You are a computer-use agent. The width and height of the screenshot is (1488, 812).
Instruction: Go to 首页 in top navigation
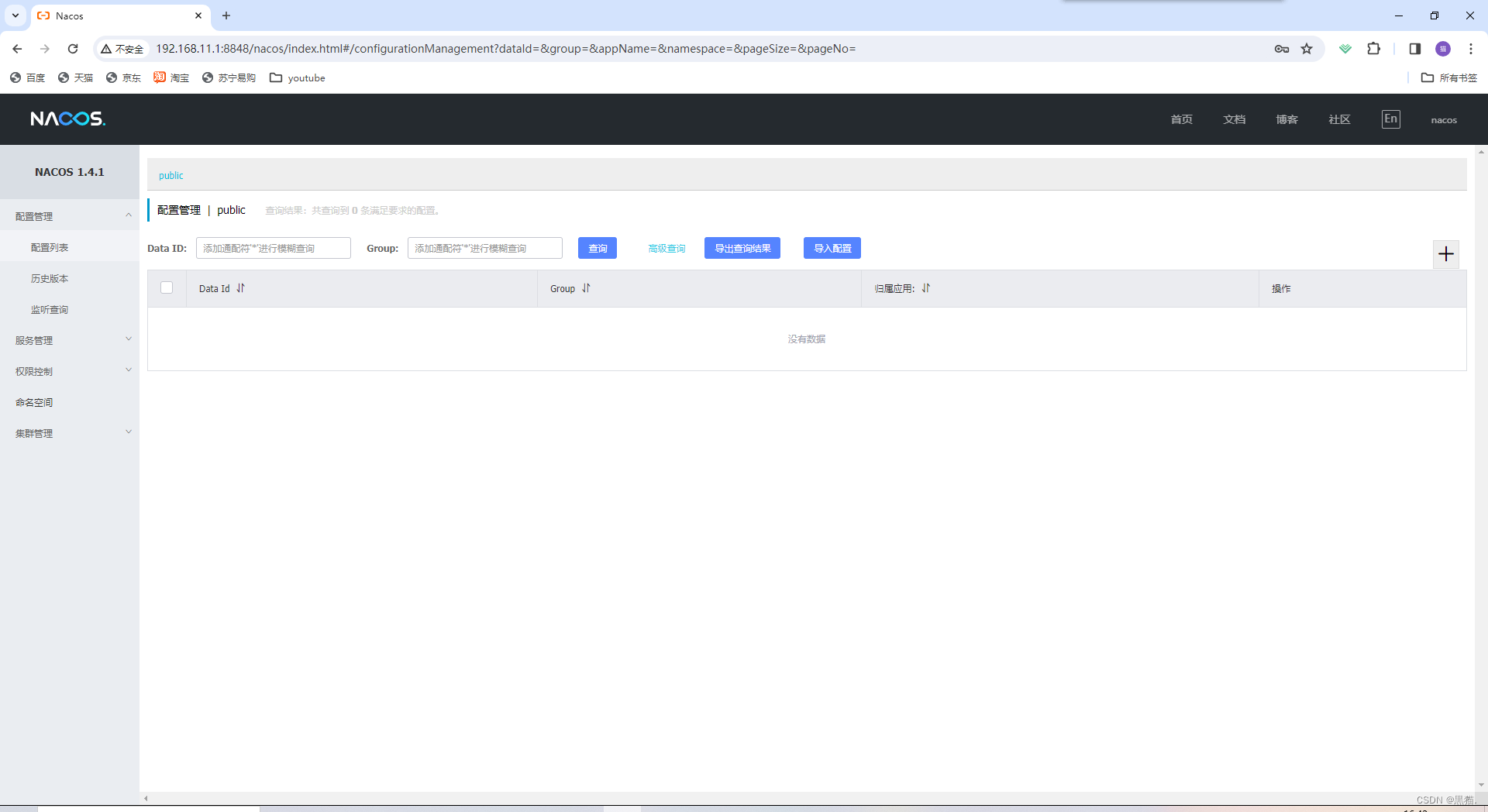pos(1181,119)
